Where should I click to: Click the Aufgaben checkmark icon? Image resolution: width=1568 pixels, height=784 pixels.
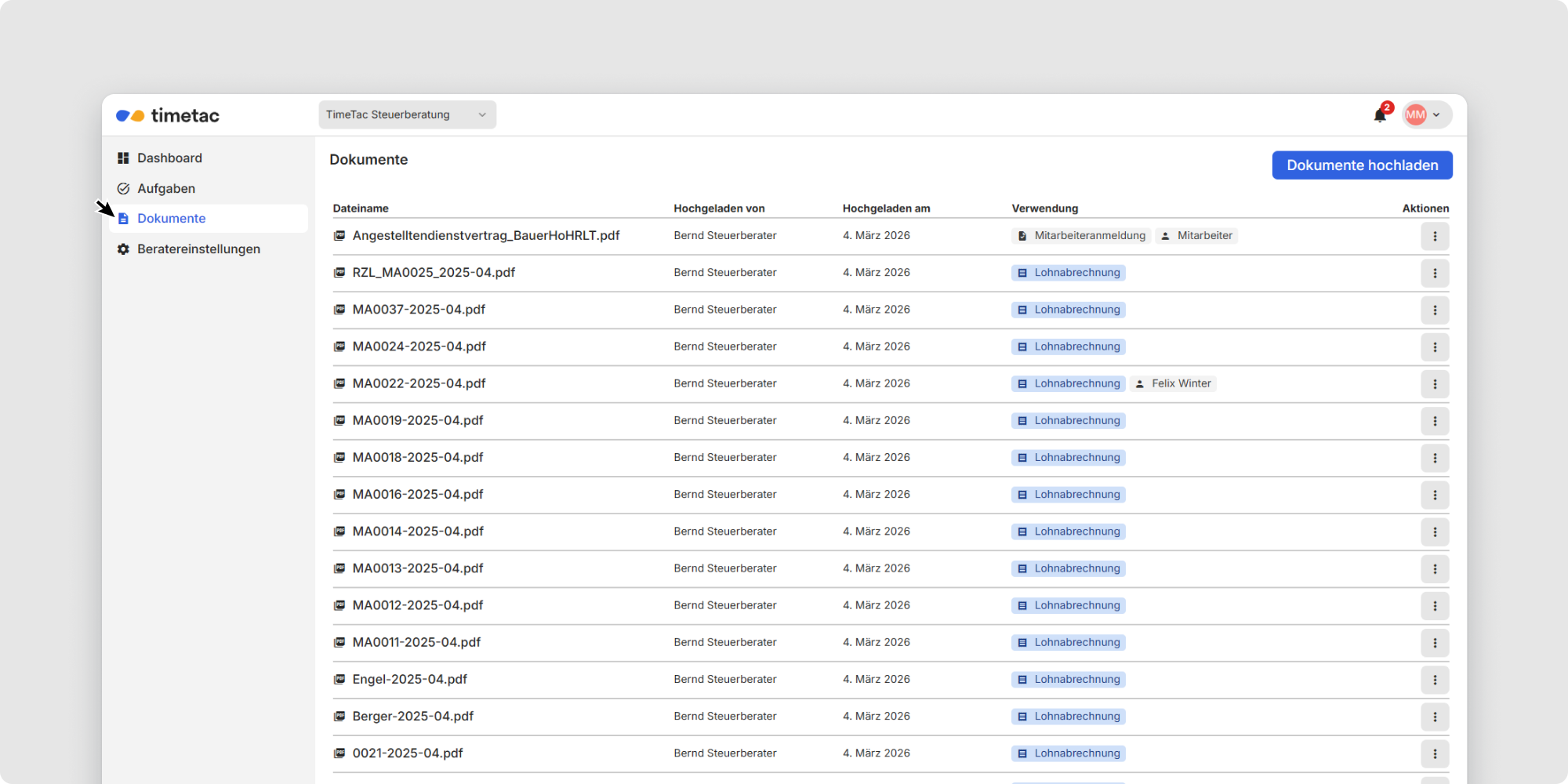click(123, 189)
